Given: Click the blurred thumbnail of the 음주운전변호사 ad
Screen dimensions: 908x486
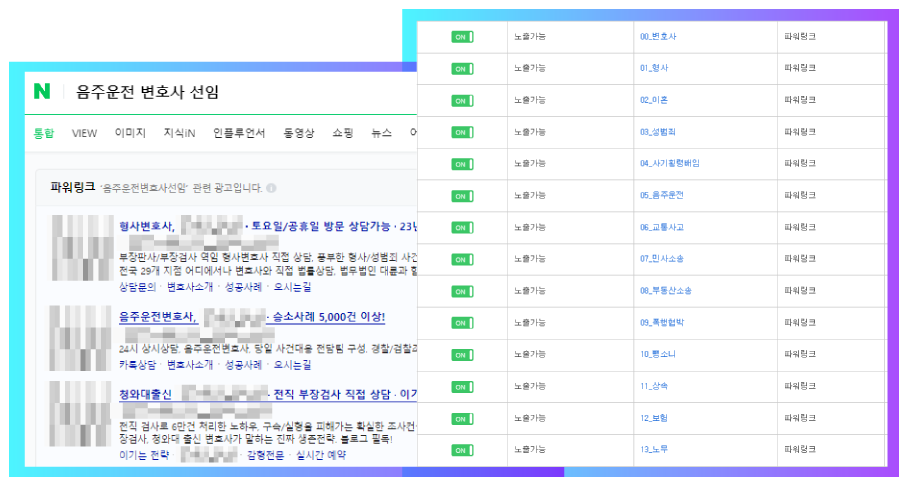Looking at the screenshot, I should click(80, 338).
